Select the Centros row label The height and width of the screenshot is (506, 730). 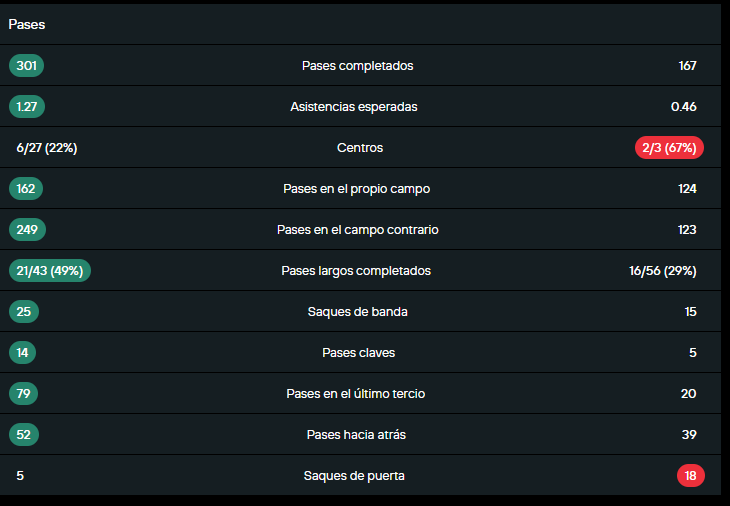click(360, 148)
